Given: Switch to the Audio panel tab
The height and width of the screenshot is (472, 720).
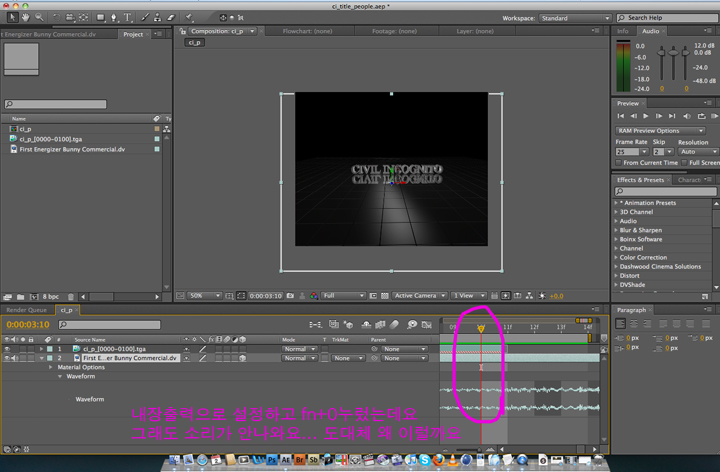Looking at the screenshot, I should coord(650,31).
